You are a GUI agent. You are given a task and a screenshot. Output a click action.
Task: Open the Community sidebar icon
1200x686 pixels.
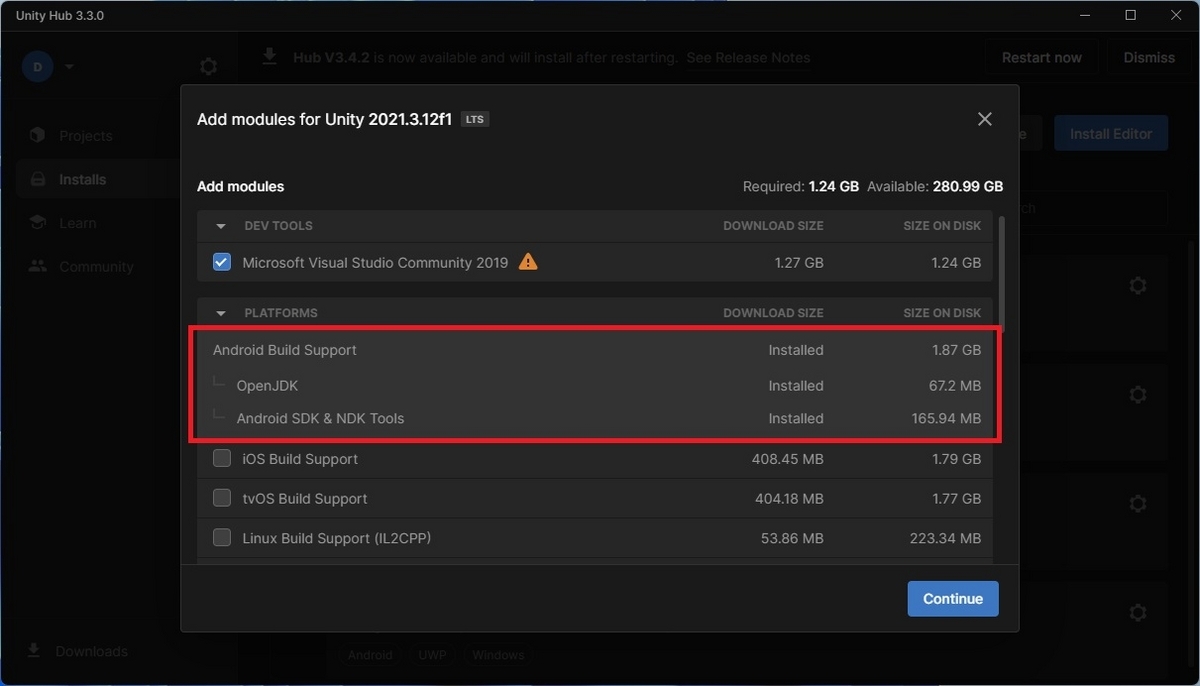tap(38, 266)
